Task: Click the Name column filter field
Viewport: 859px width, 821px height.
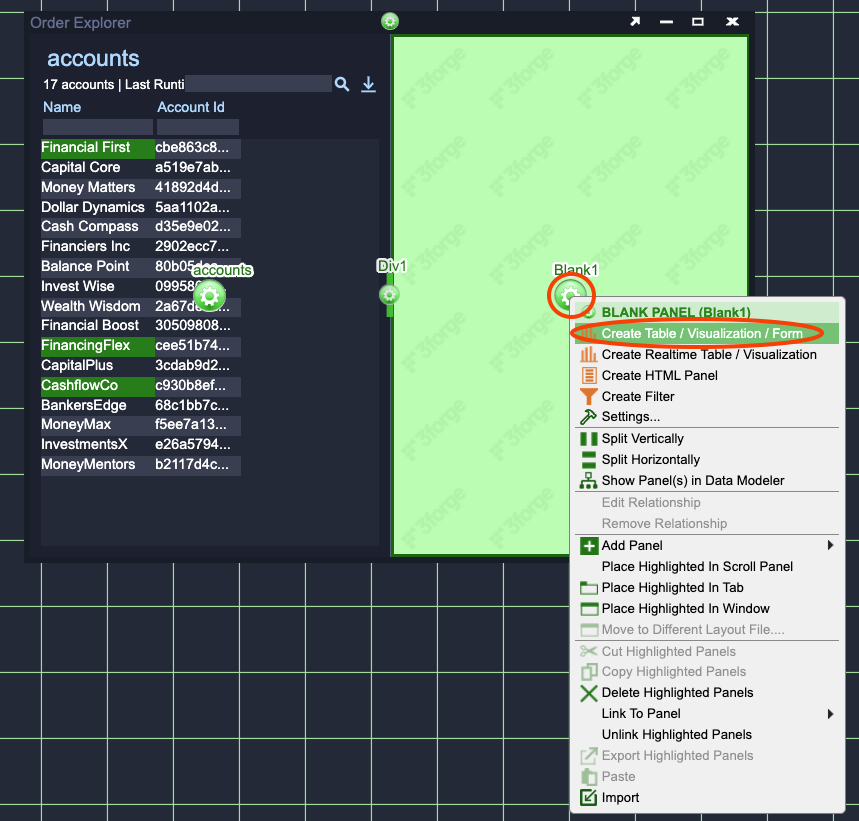Action: pos(97,127)
